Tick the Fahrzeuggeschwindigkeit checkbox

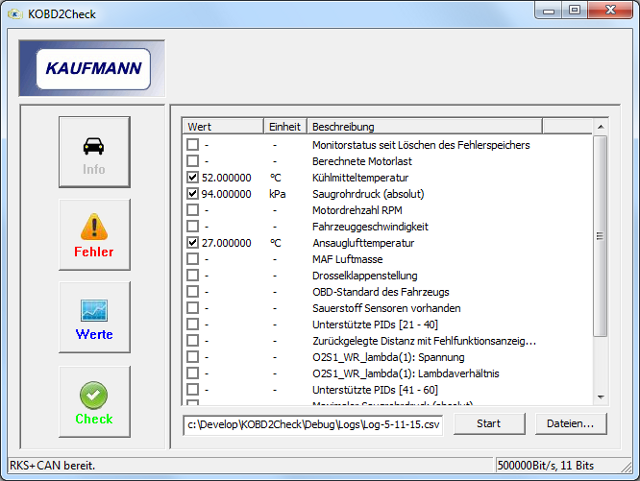[192, 227]
